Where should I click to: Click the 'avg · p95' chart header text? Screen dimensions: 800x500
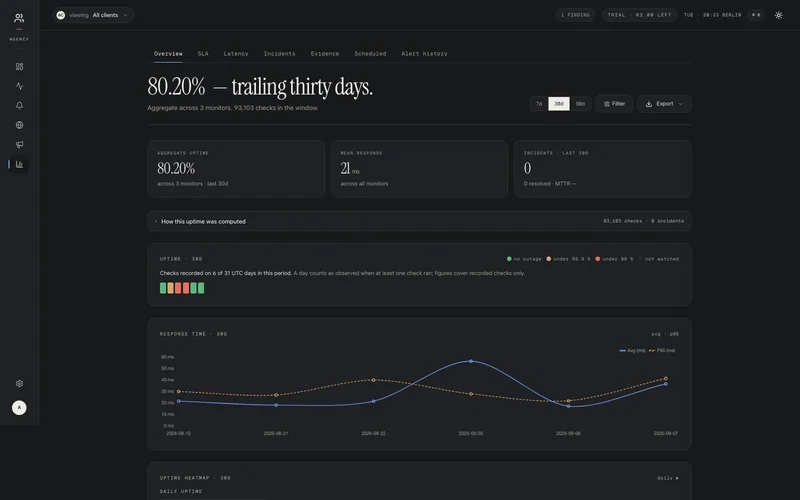(665, 334)
